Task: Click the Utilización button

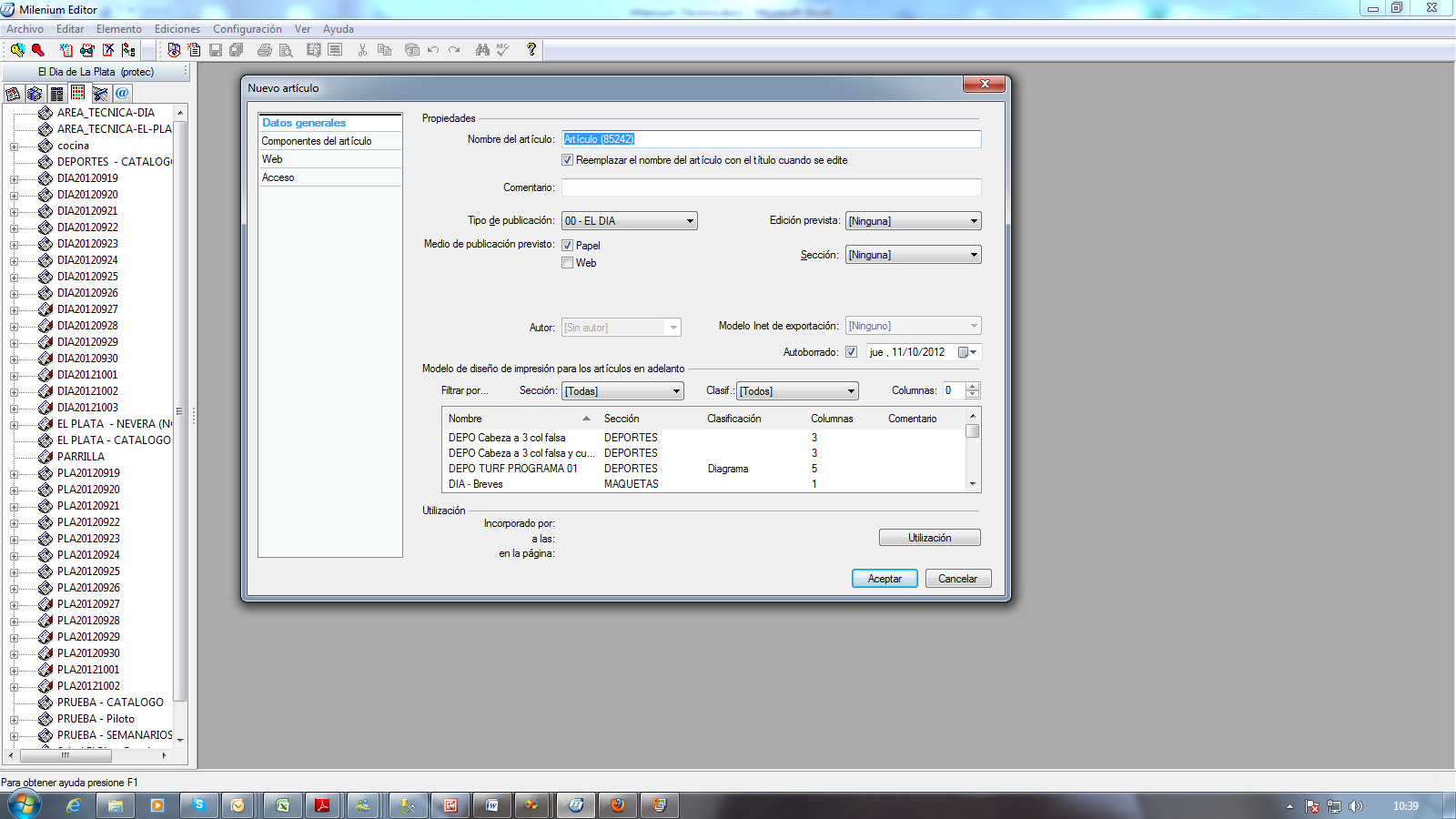Action: (x=929, y=538)
